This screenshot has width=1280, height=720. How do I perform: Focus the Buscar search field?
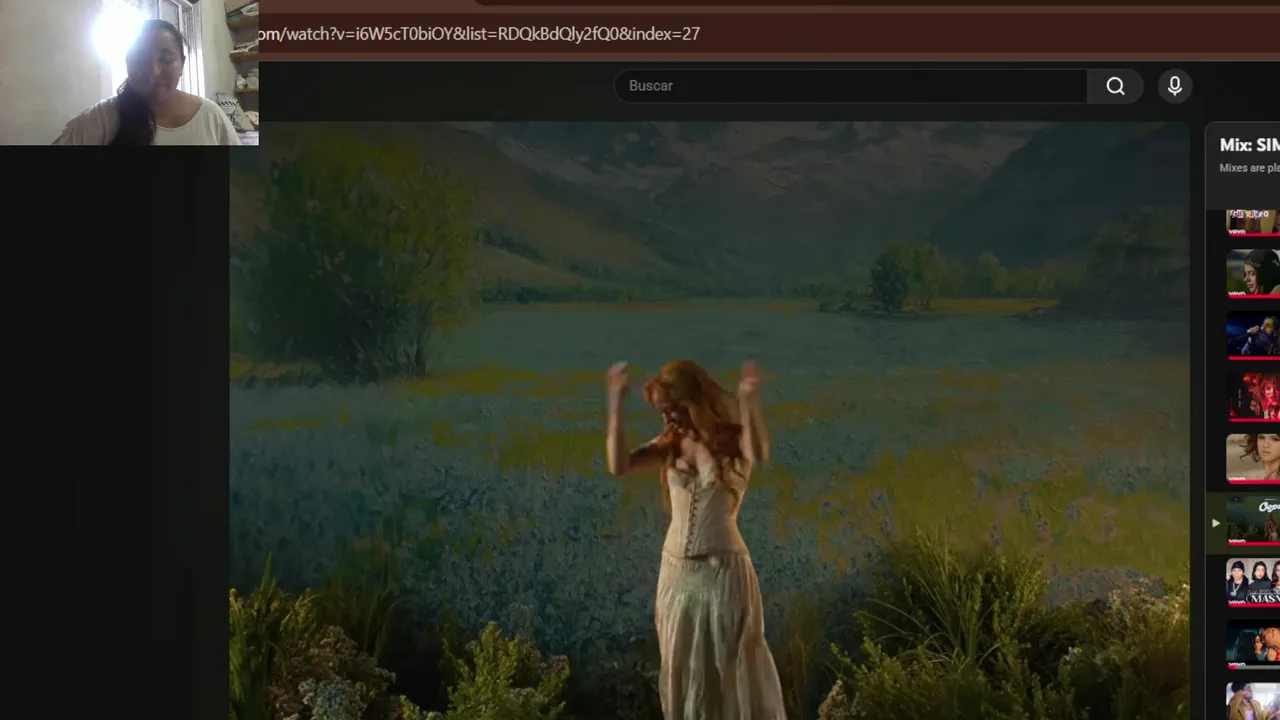pyautogui.click(x=851, y=86)
